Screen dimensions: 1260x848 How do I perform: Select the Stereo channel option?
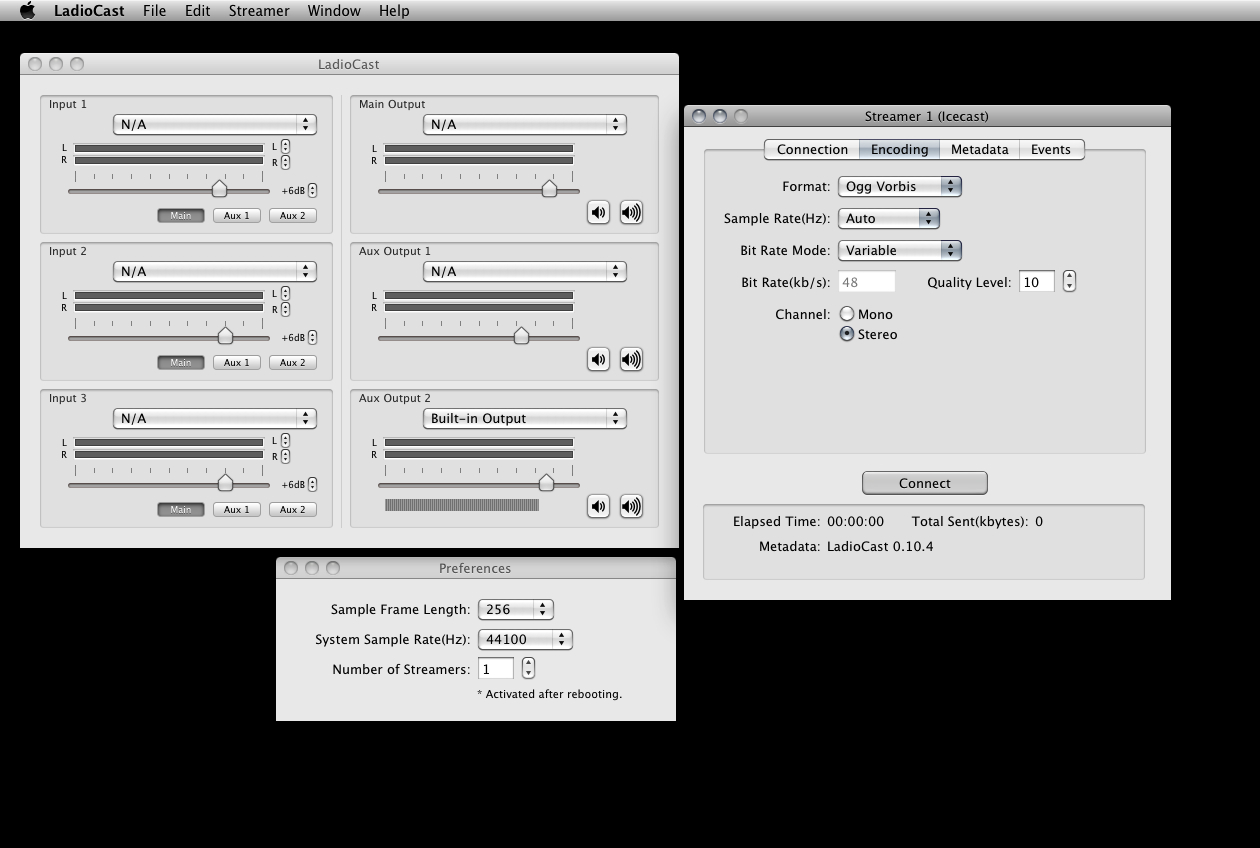tap(847, 334)
